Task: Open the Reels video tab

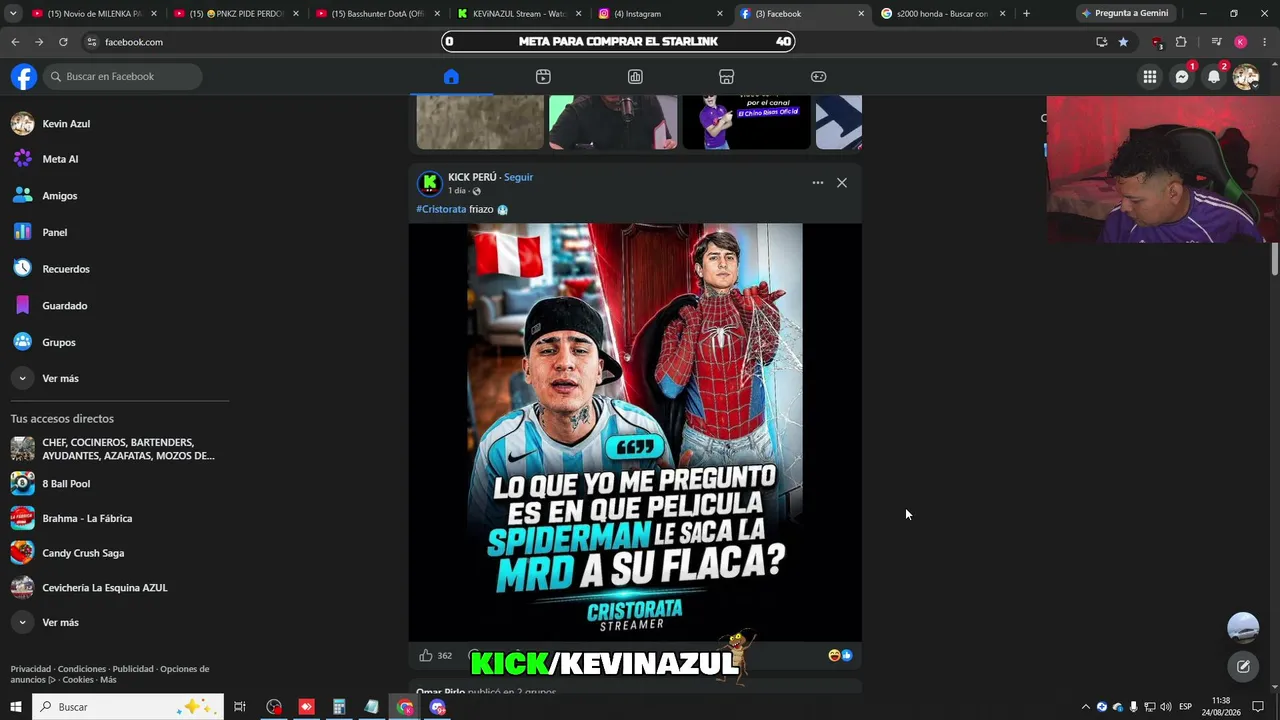Action: [543, 77]
